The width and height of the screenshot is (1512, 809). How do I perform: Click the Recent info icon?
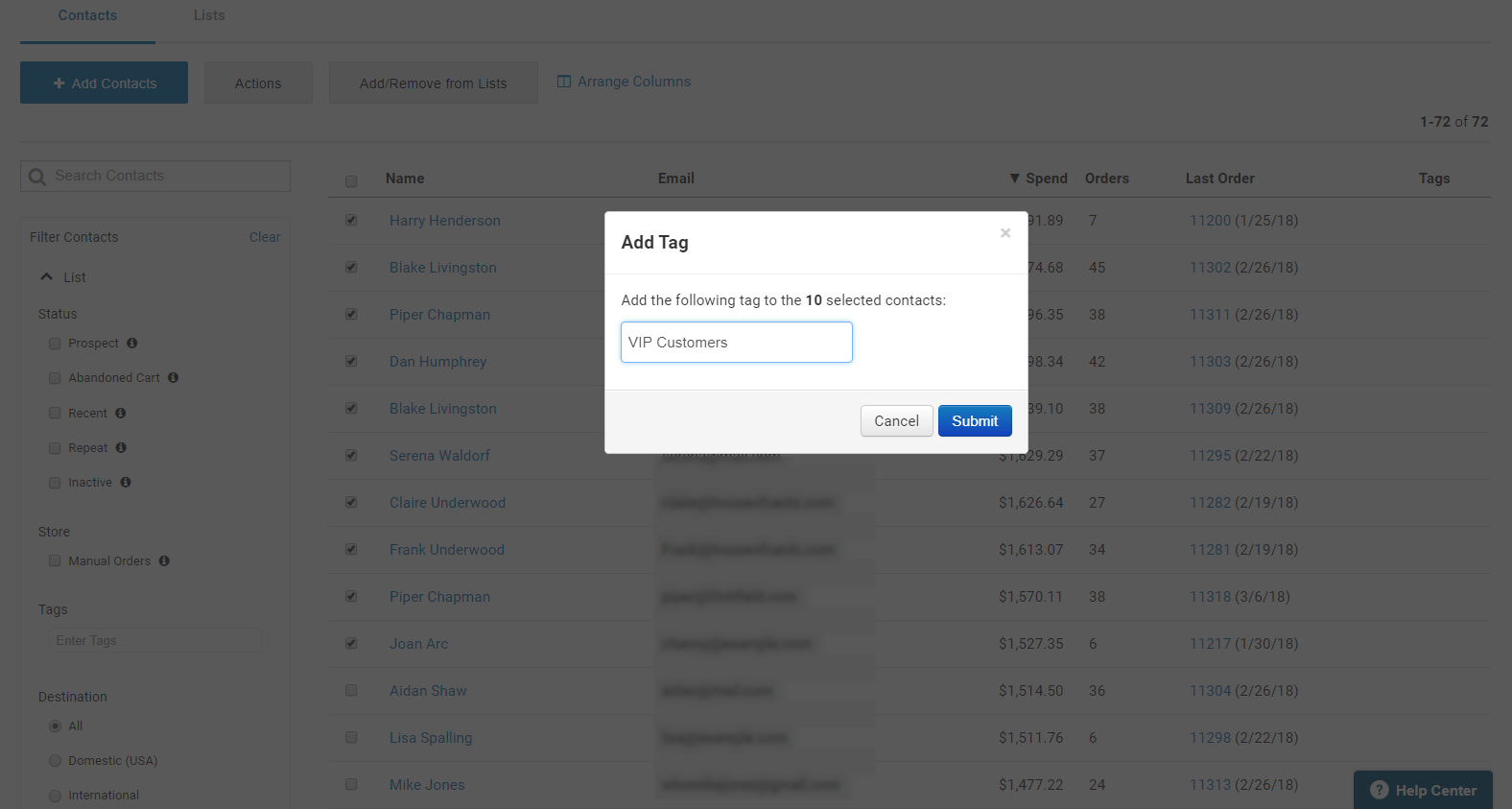tap(121, 413)
